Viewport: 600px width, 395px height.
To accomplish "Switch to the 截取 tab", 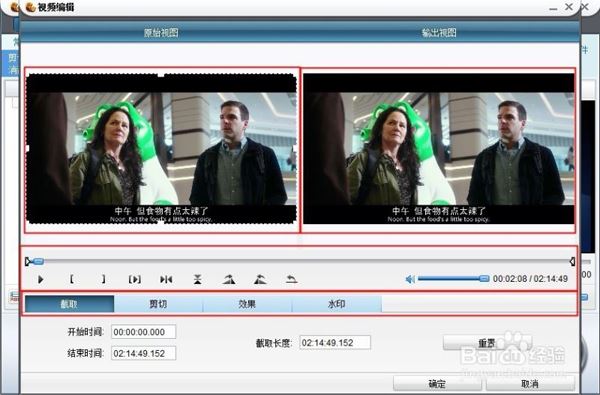I will tap(69, 304).
